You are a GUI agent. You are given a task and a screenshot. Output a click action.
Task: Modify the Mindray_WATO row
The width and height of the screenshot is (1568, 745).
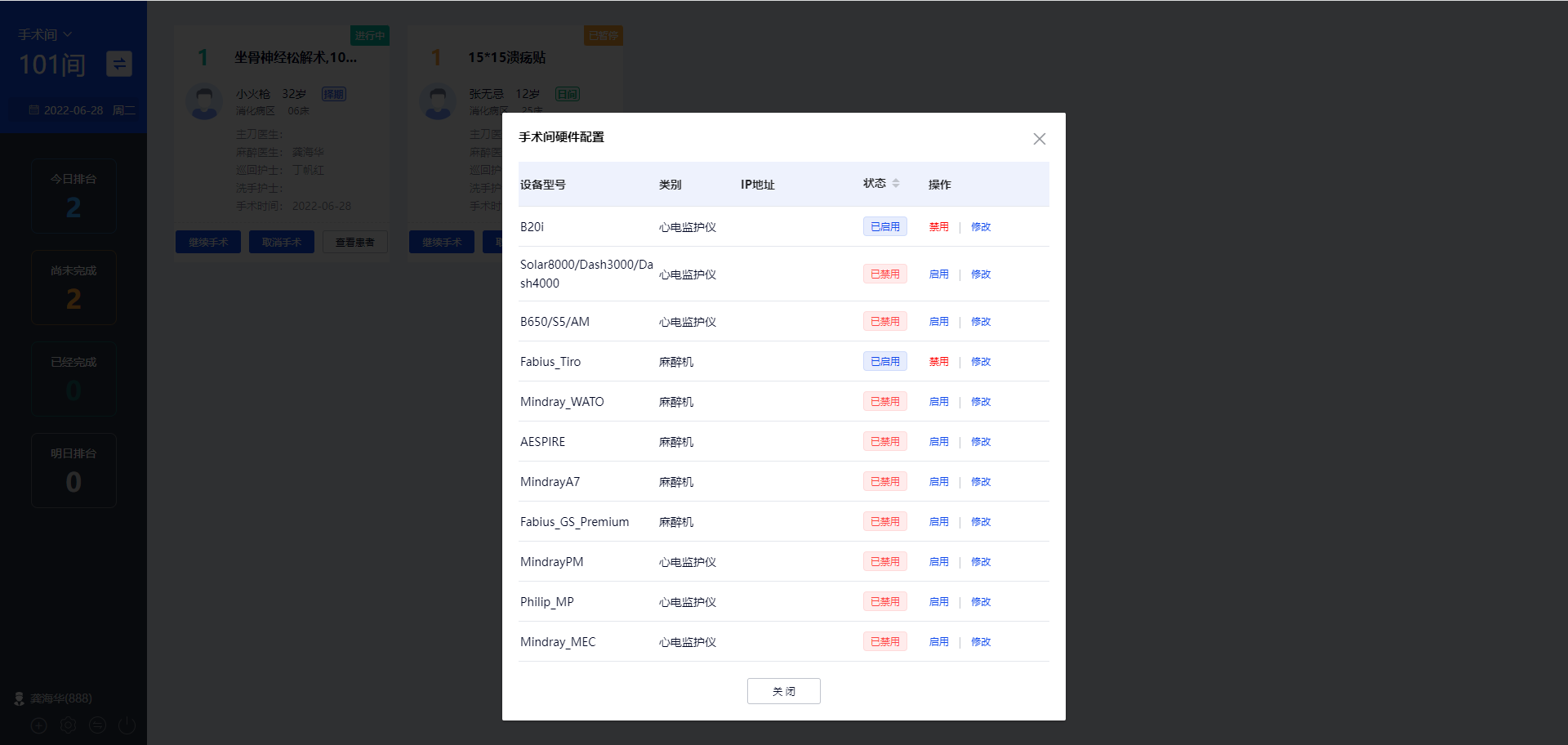980,402
